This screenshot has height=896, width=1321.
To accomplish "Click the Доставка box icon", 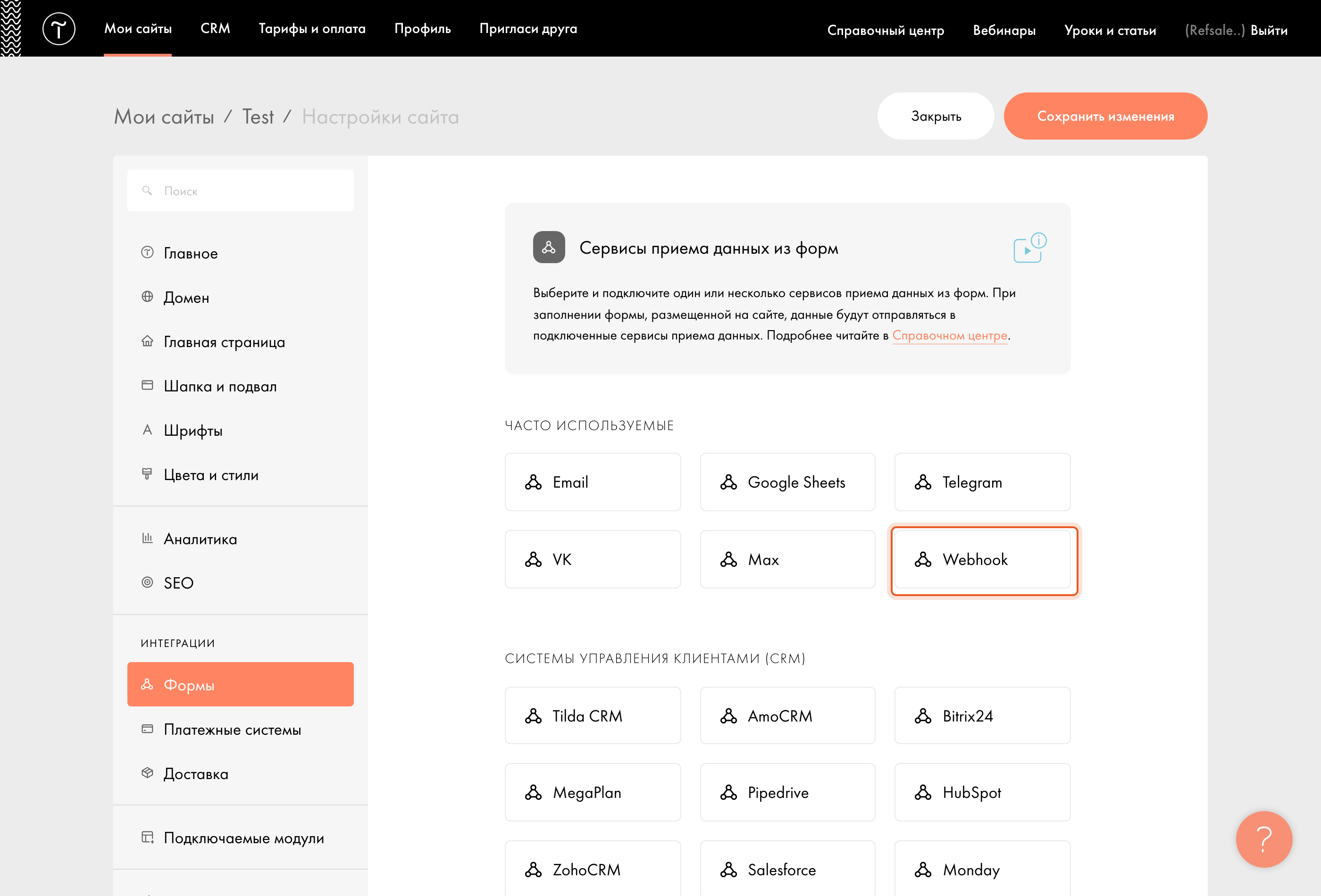I will [x=147, y=773].
